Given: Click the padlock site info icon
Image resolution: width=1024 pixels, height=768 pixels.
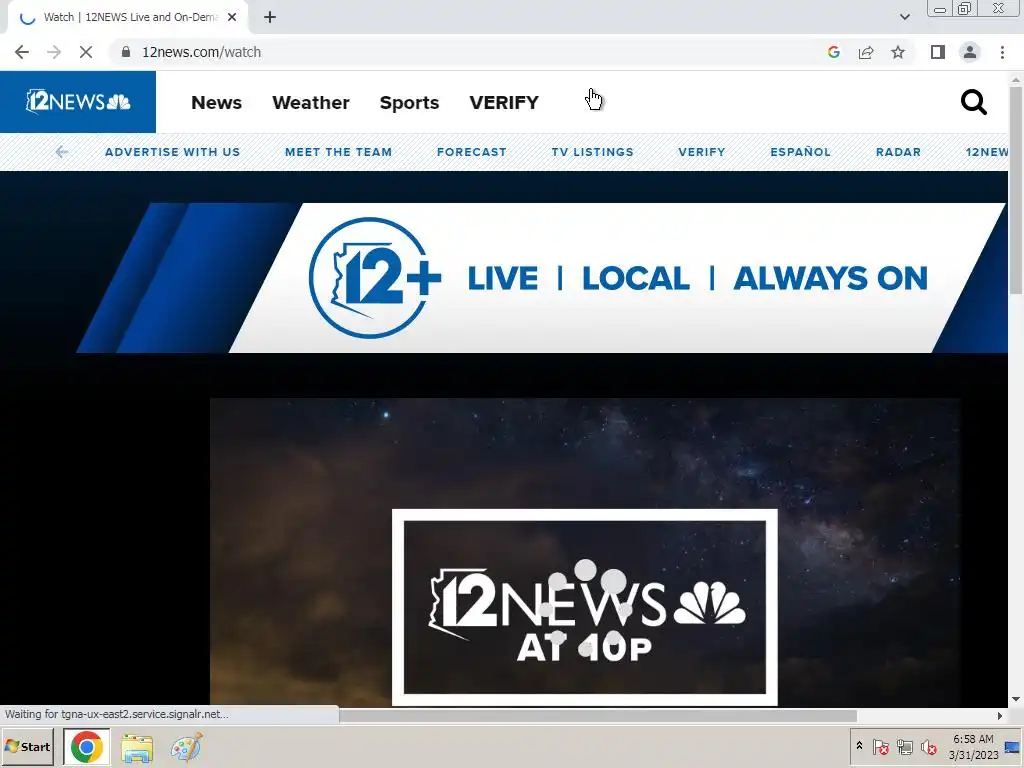Looking at the screenshot, I should pos(126,52).
